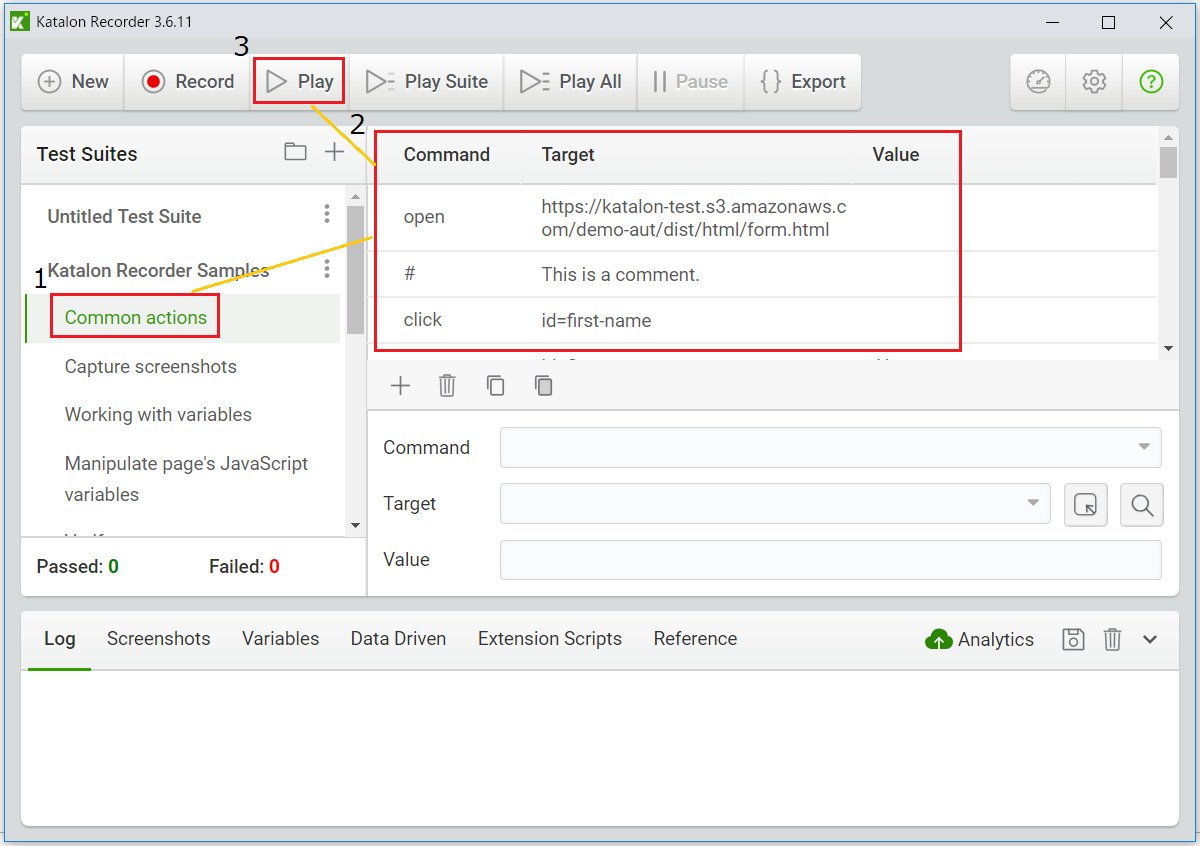Open the Working with variables test case
Viewport: 1200px width, 846px height.
158,414
